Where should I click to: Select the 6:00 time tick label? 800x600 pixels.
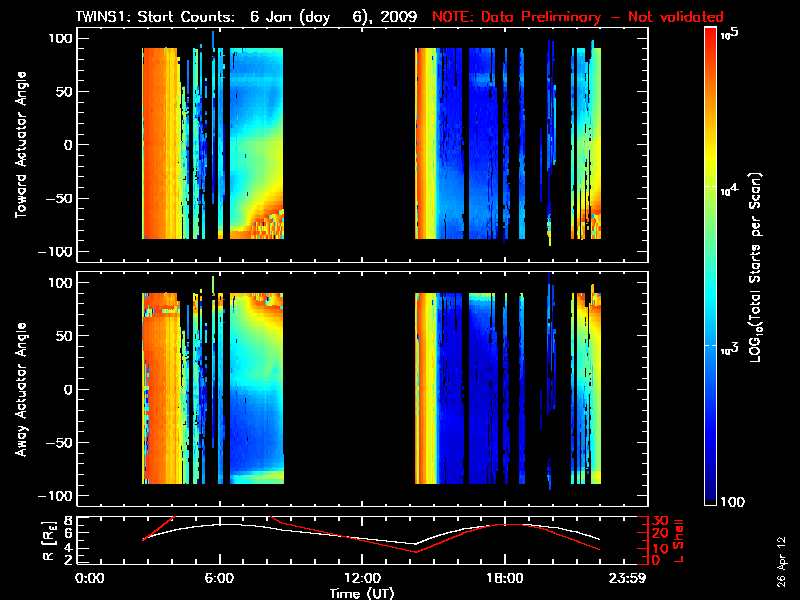[x=219, y=579]
